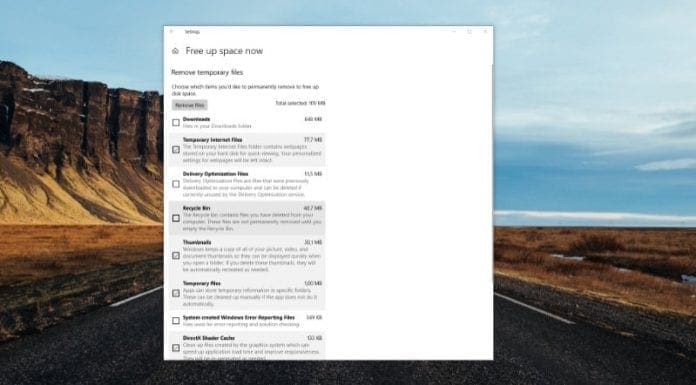The width and height of the screenshot is (696, 385).
Task: Toggle the DirectX Shader Cache checkbox
Action: pos(176,348)
